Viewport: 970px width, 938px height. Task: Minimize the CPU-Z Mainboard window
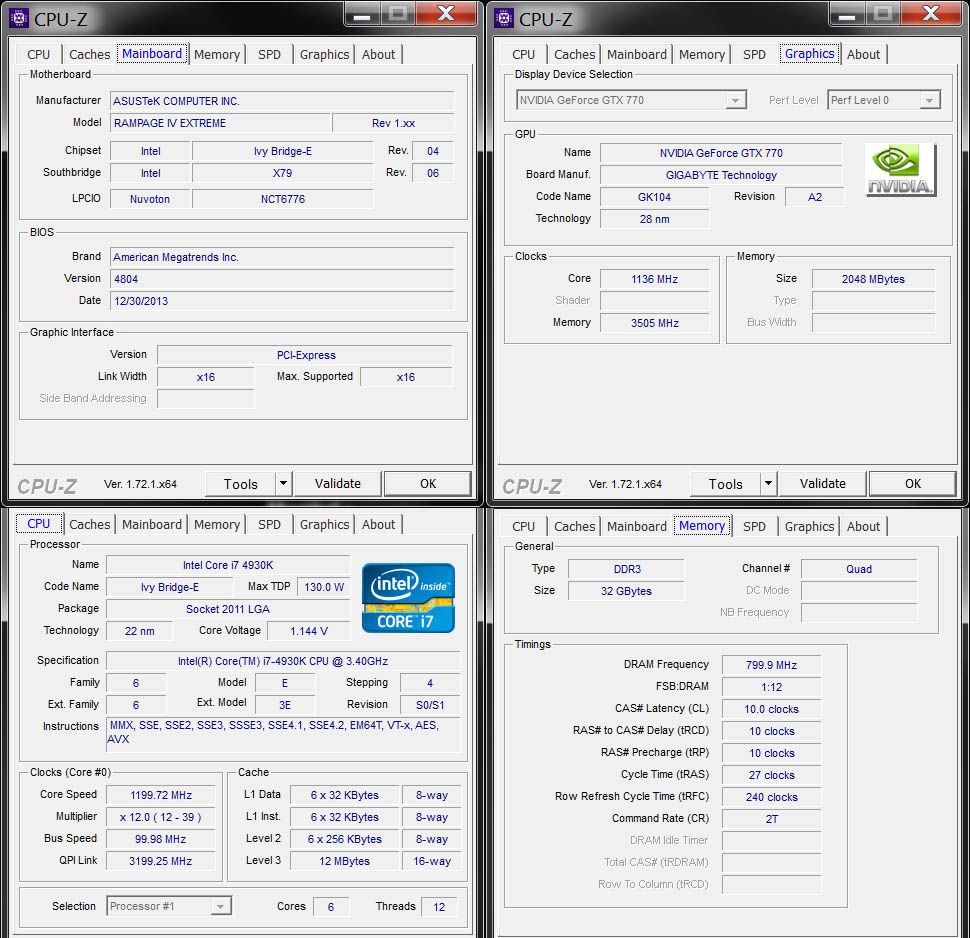pyautogui.click(x=362, y=14)
